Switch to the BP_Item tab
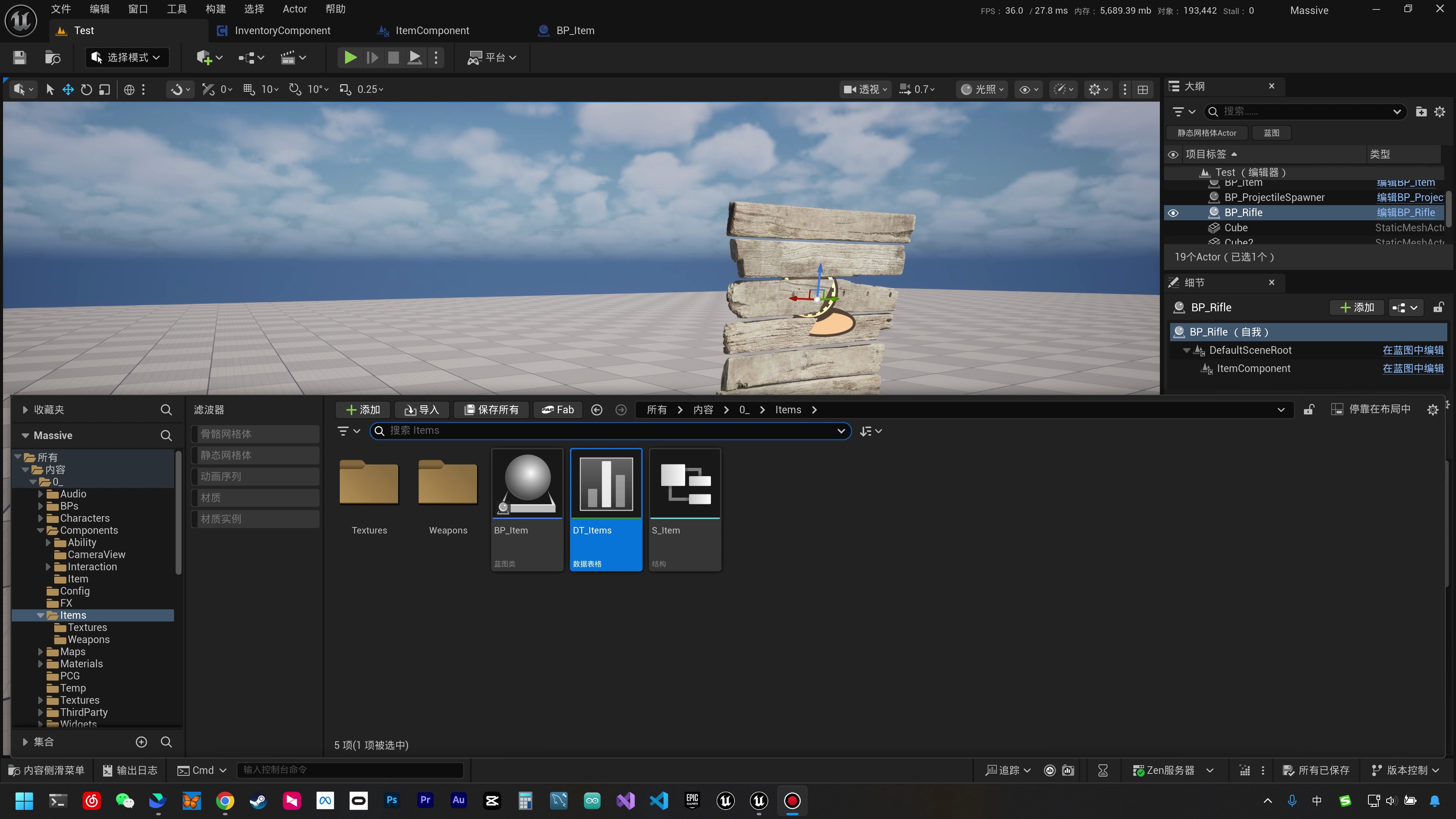The width and height of the screenshot is (1456, 819). point(575,30)
